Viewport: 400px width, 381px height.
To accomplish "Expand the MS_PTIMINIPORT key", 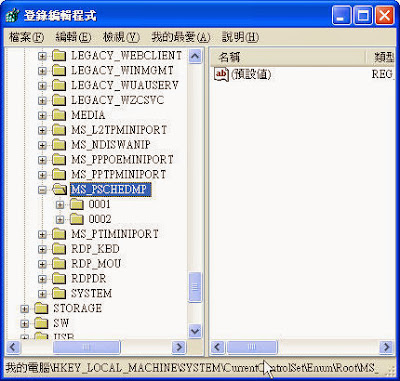I will (42, 234).
